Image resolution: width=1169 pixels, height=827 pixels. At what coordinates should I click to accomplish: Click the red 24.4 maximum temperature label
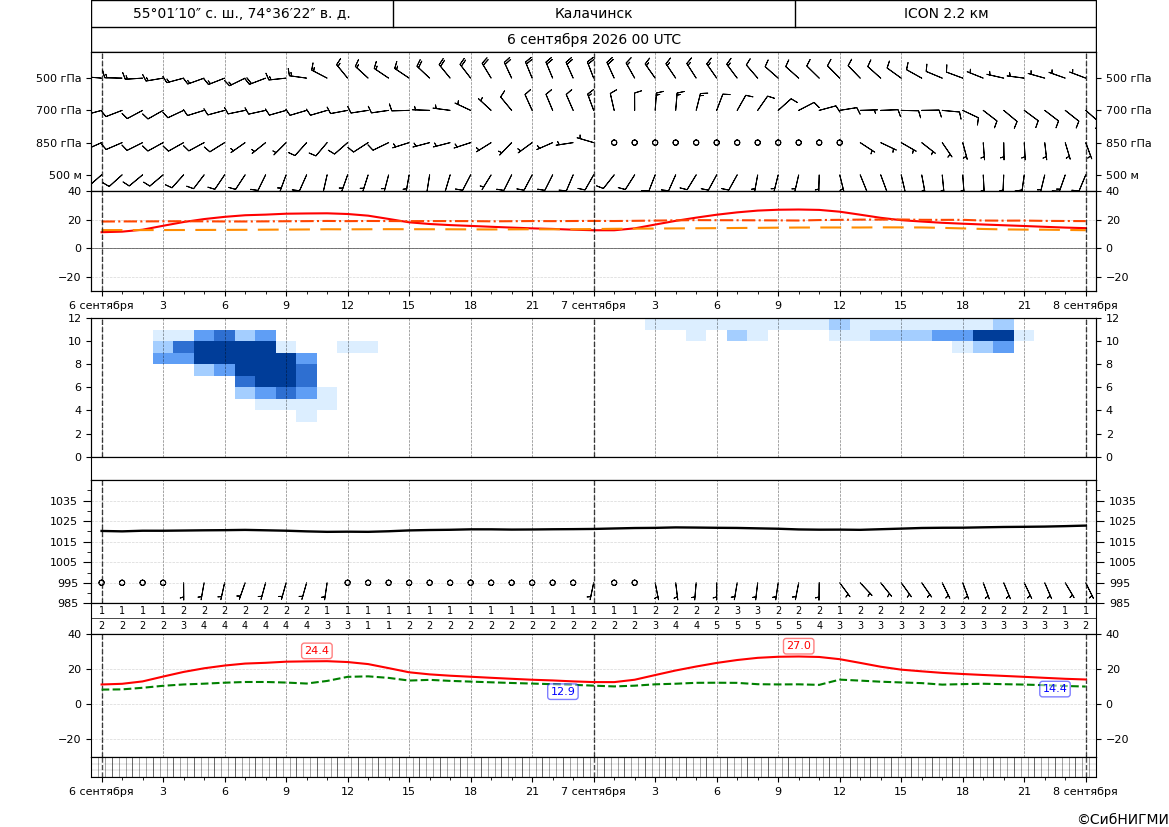(x=316, y=650)
